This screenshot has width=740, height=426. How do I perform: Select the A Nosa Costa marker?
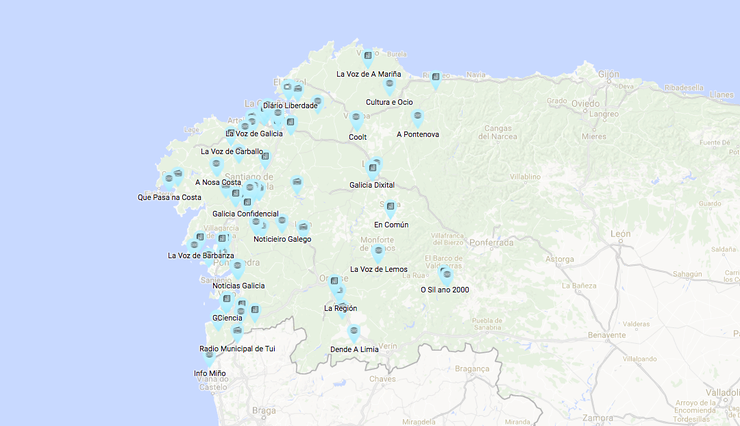point(217,167)
